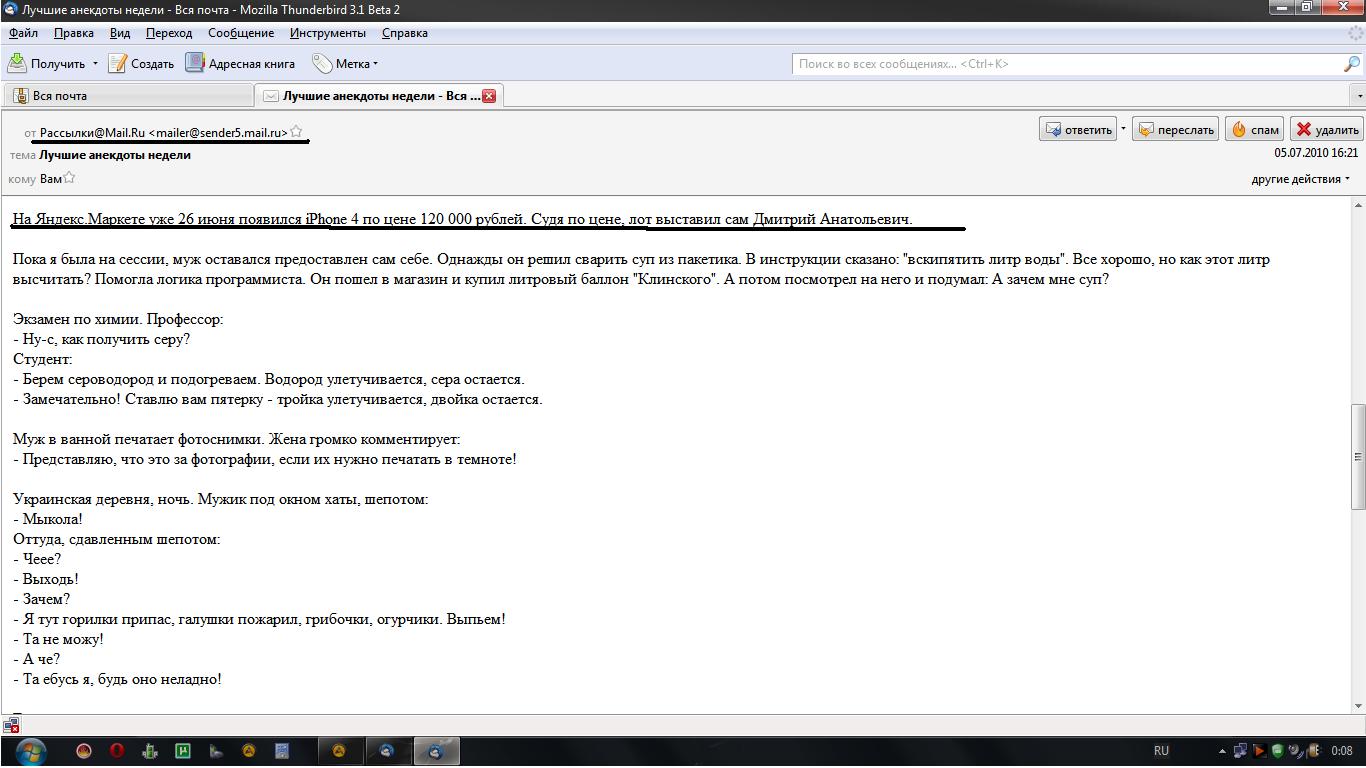Open the Правка menu
The image size is (1366, 768).
pyautogui.click(x=74, y=33)
